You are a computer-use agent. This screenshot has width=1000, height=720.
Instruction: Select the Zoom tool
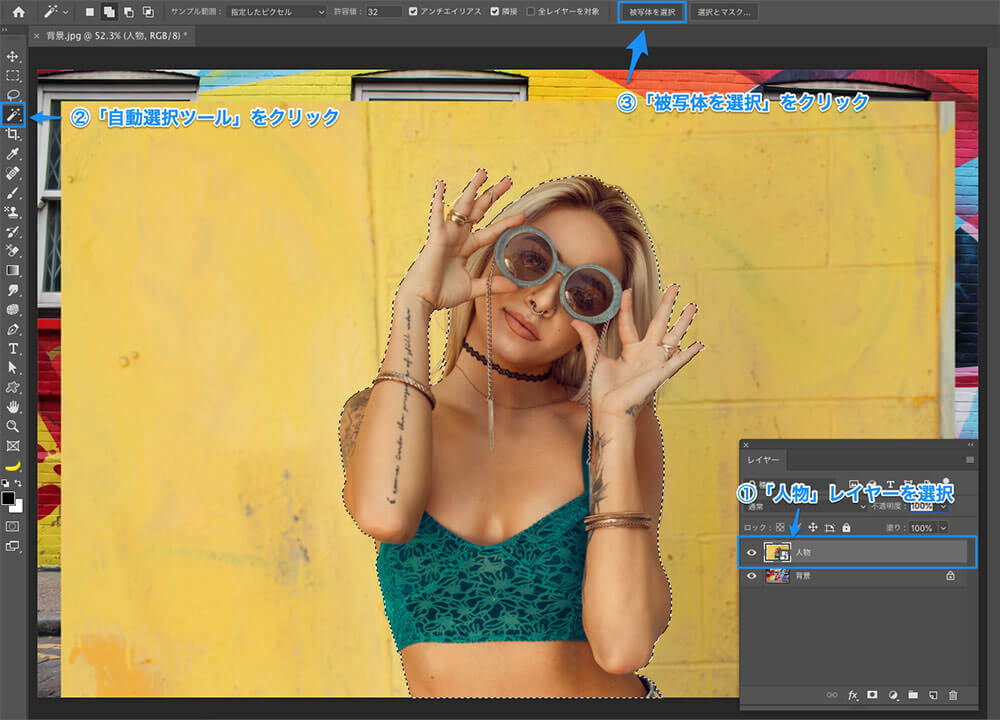click(x=13, y=426)
